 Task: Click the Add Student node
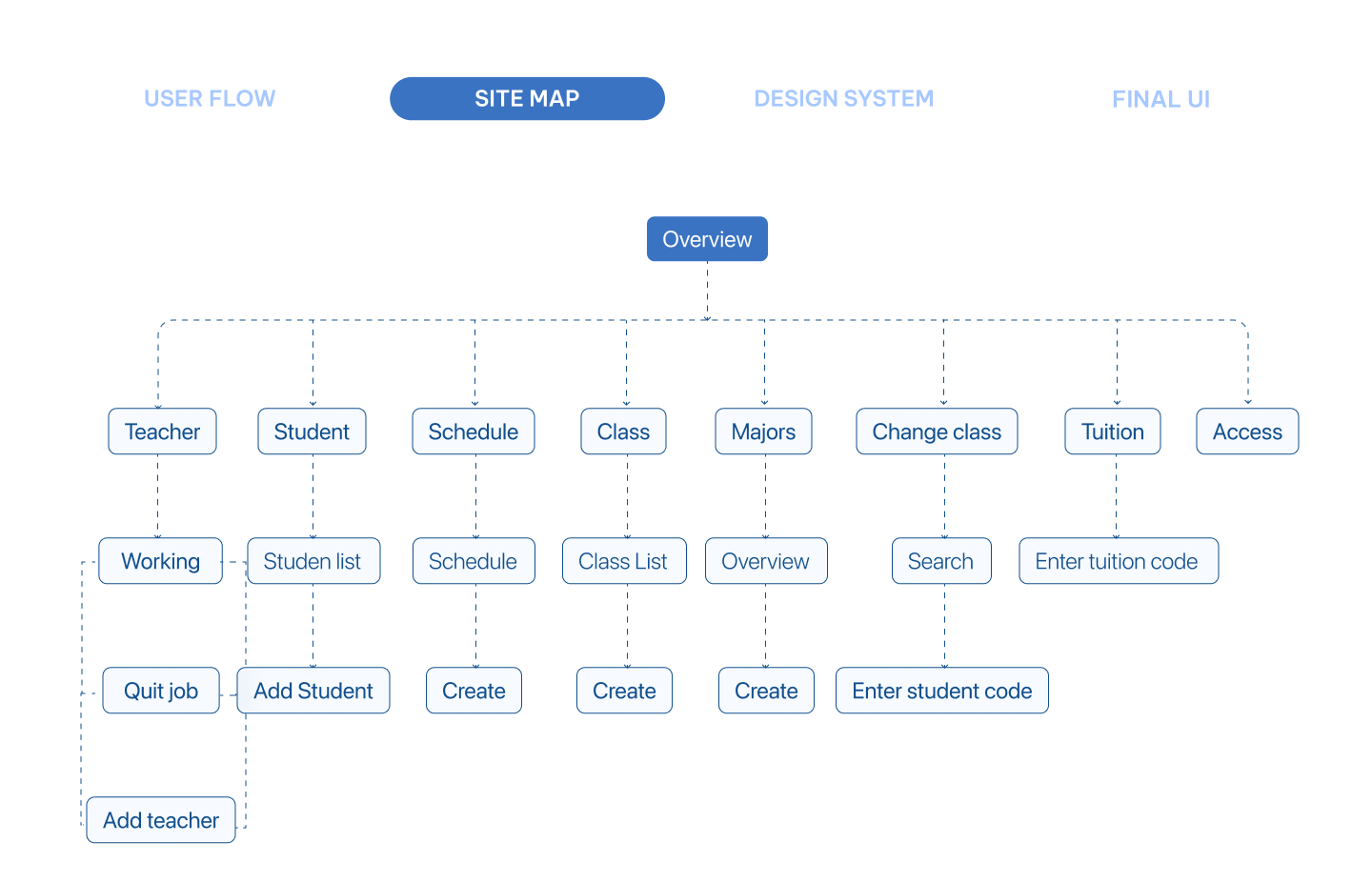pos(313,691)
